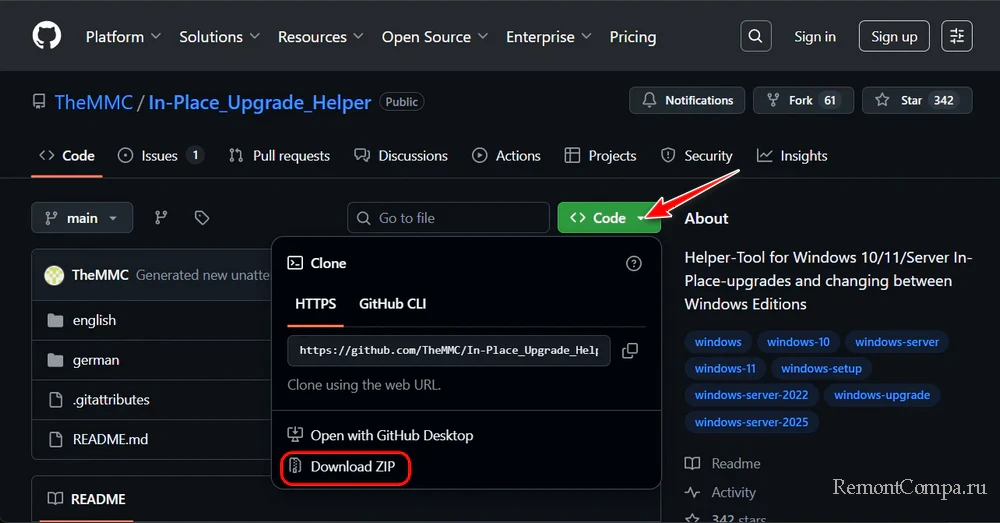Go to the Issues tab
This screenshot has width=1000, height=523.
point(160,156)
